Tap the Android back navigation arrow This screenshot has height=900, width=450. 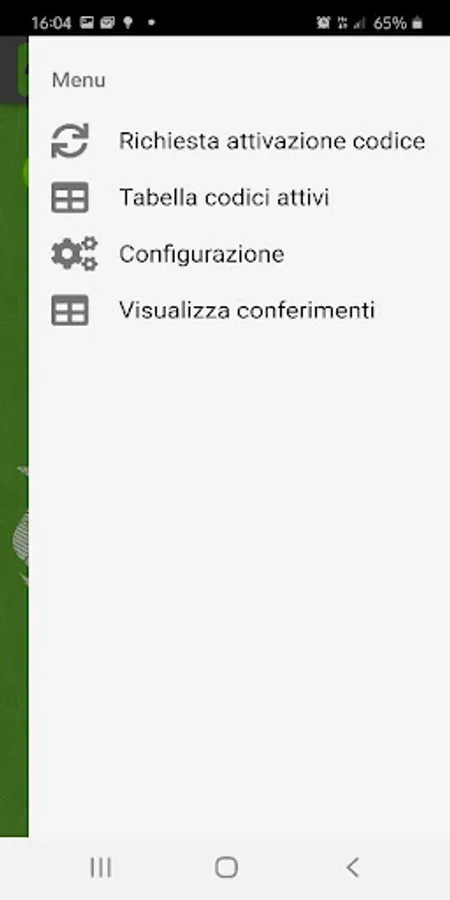[x=352, y=867]
